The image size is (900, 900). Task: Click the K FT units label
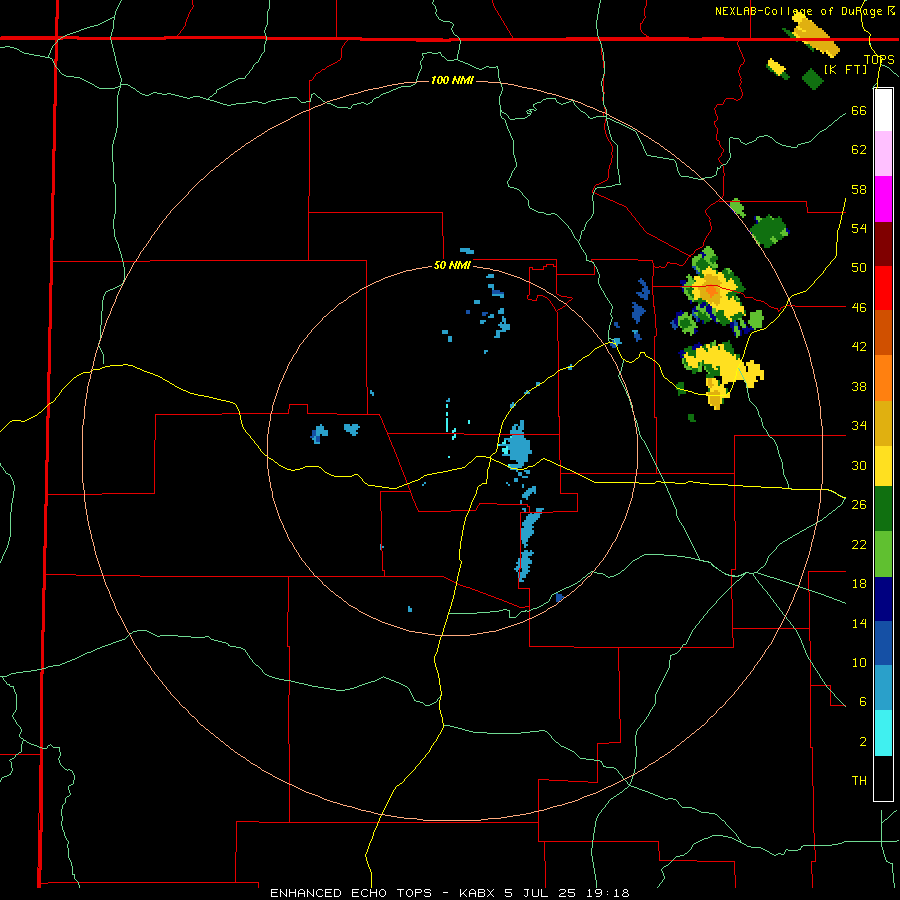(846, 69)
